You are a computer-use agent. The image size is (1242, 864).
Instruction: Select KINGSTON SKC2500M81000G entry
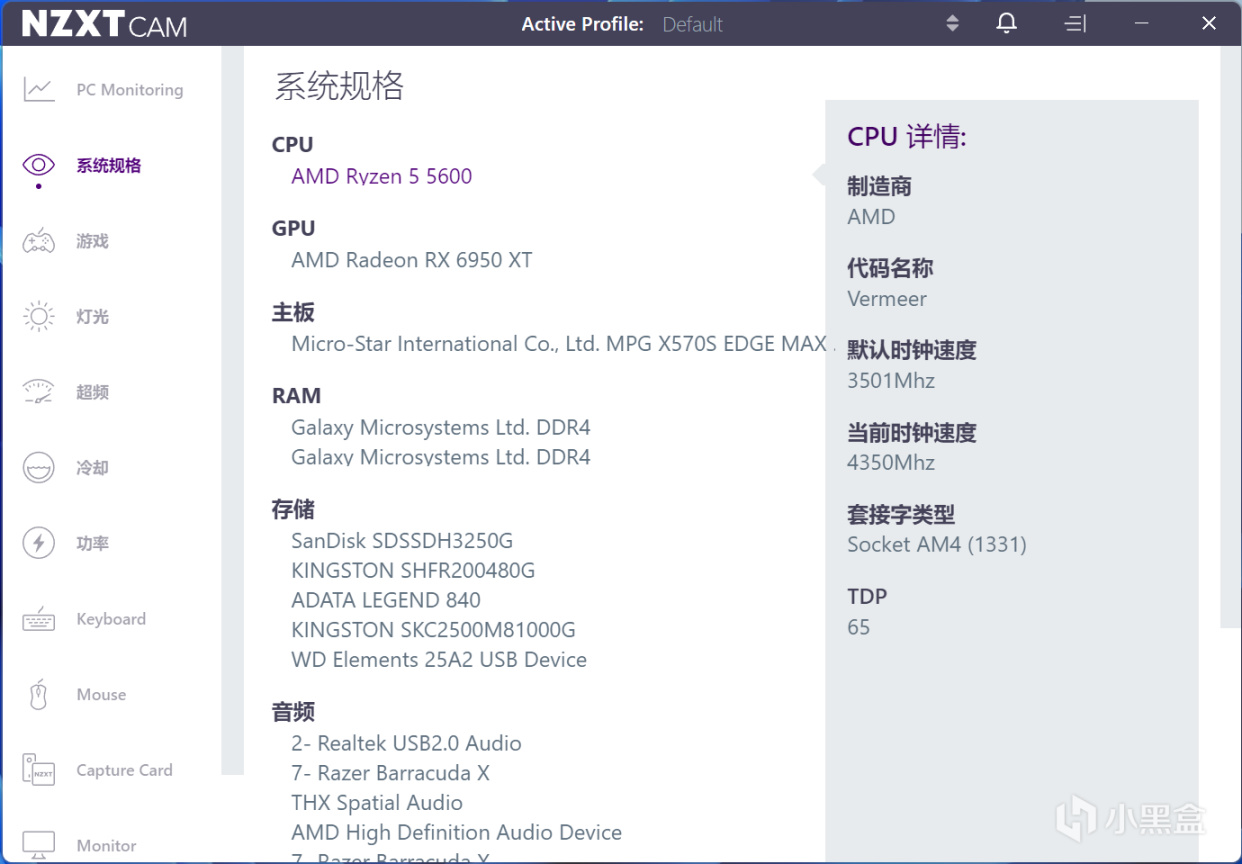[433, 630]
